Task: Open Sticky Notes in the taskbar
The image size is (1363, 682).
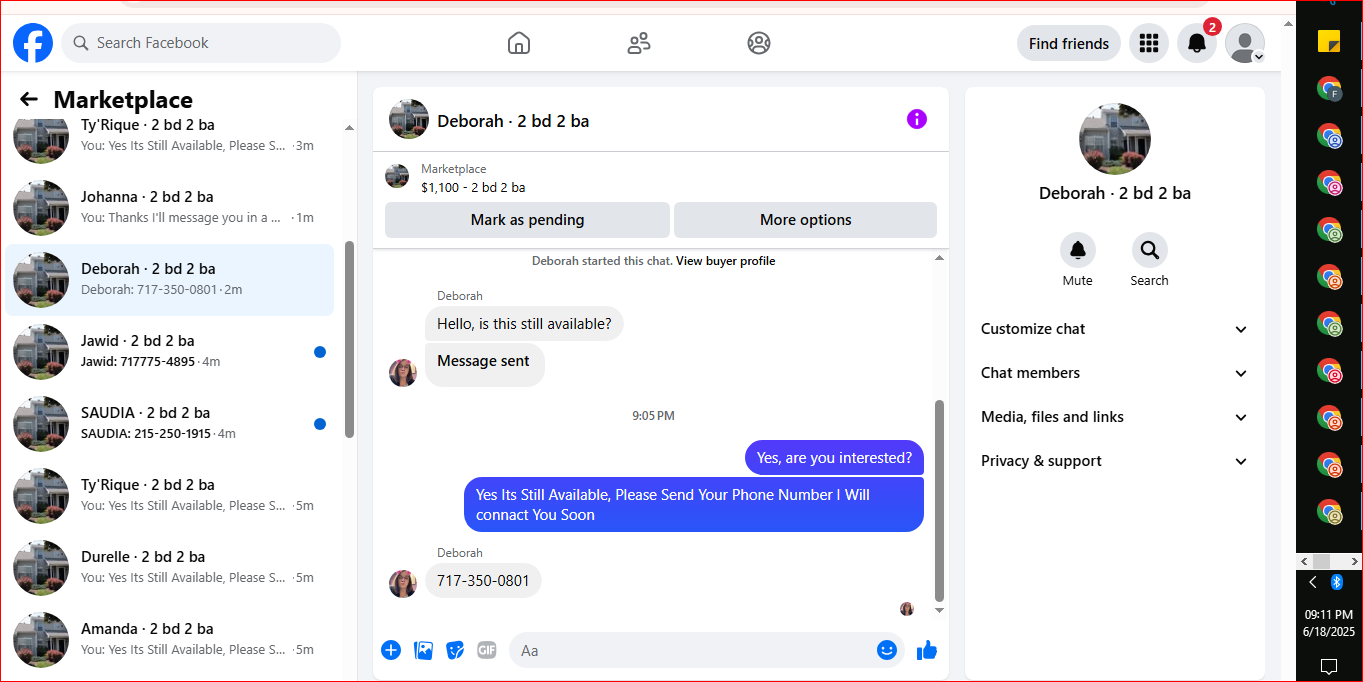Action: 1328,41
